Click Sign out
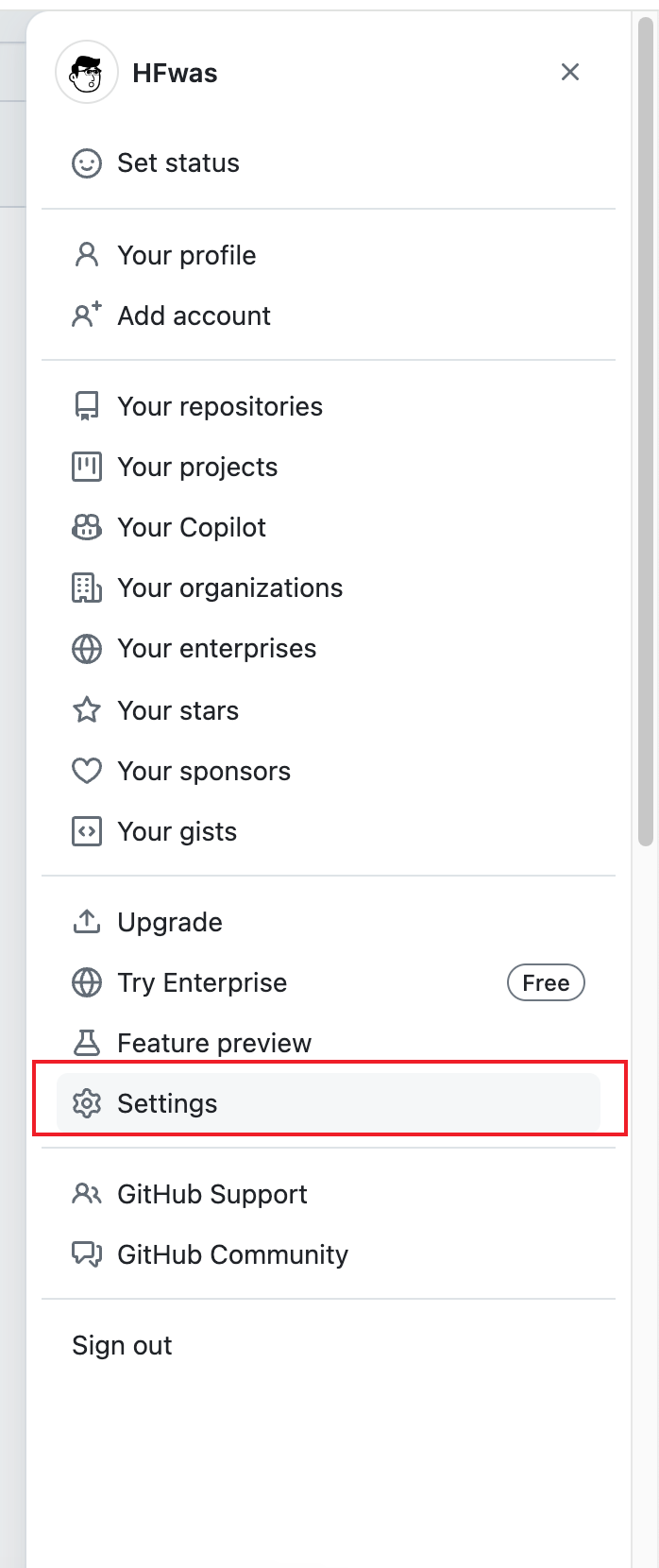Screen dimensions: 659x1568 [x=122, y=1345]
